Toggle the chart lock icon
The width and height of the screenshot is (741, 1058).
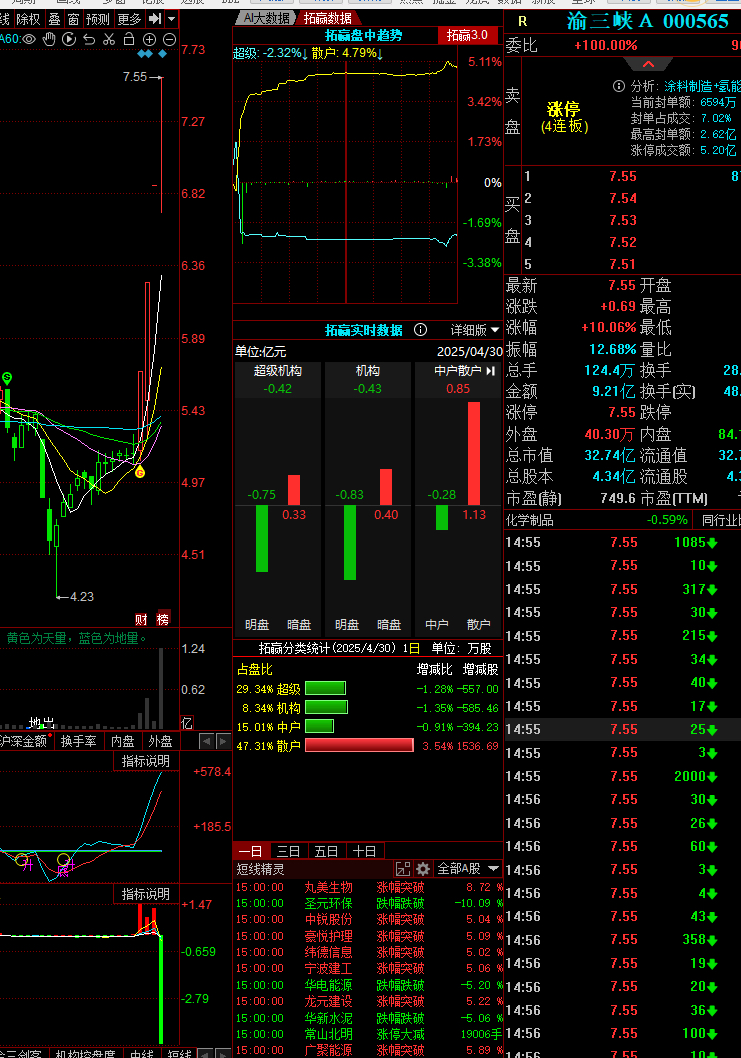click(x=129, y=38)
